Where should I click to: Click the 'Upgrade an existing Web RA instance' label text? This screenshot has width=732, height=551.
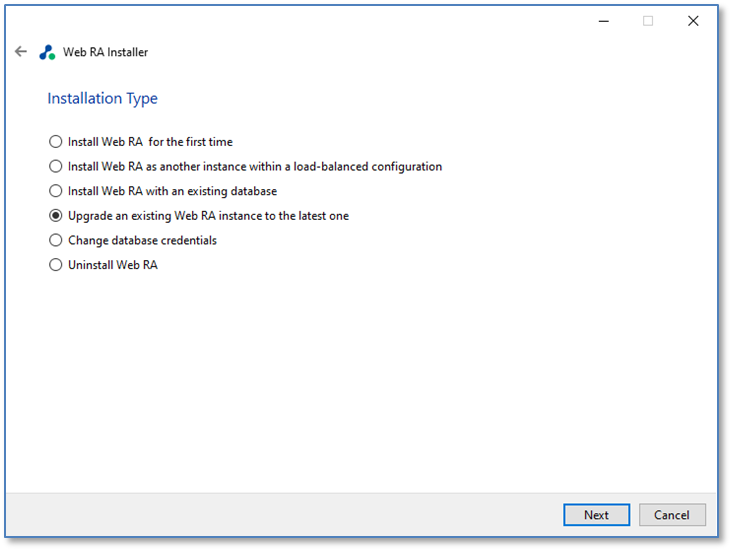[208, 215]
